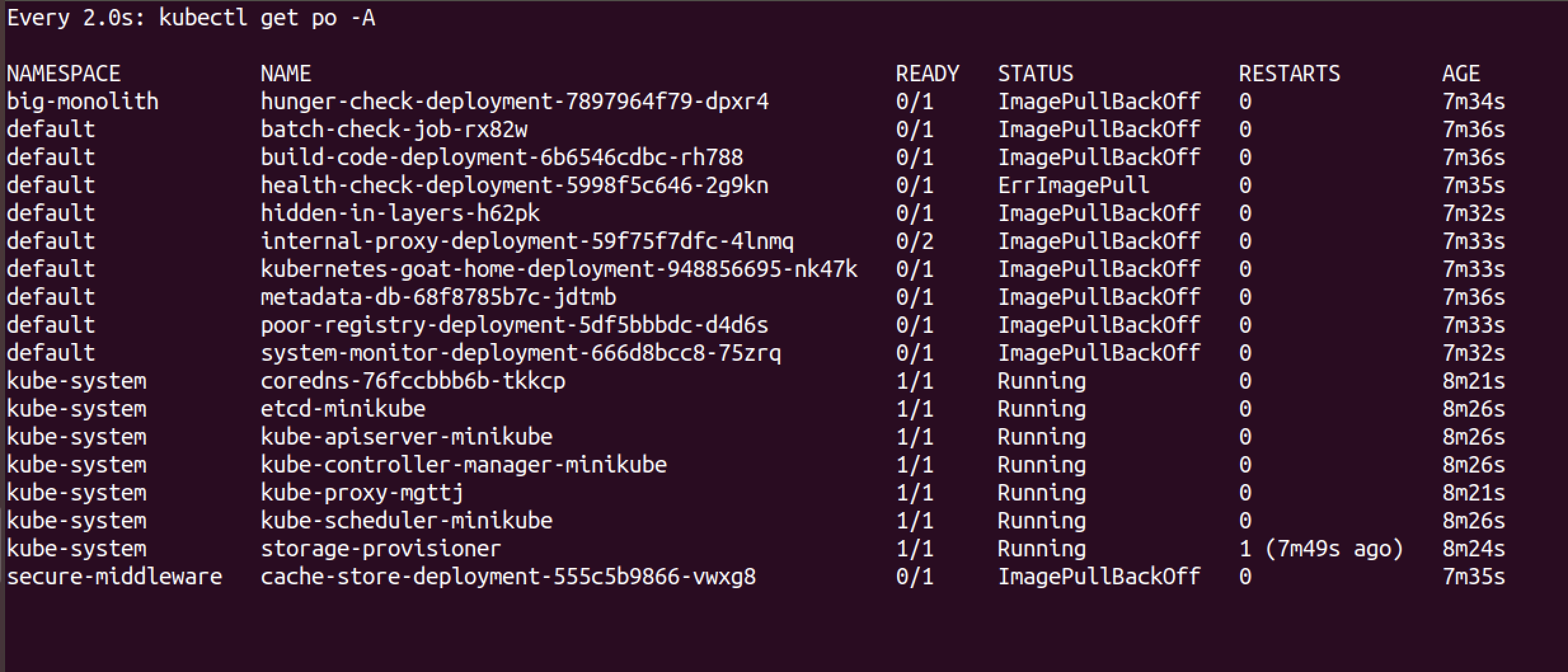Click the kubernetes-goat-home-deployment pod name

(x=559, y=269)
